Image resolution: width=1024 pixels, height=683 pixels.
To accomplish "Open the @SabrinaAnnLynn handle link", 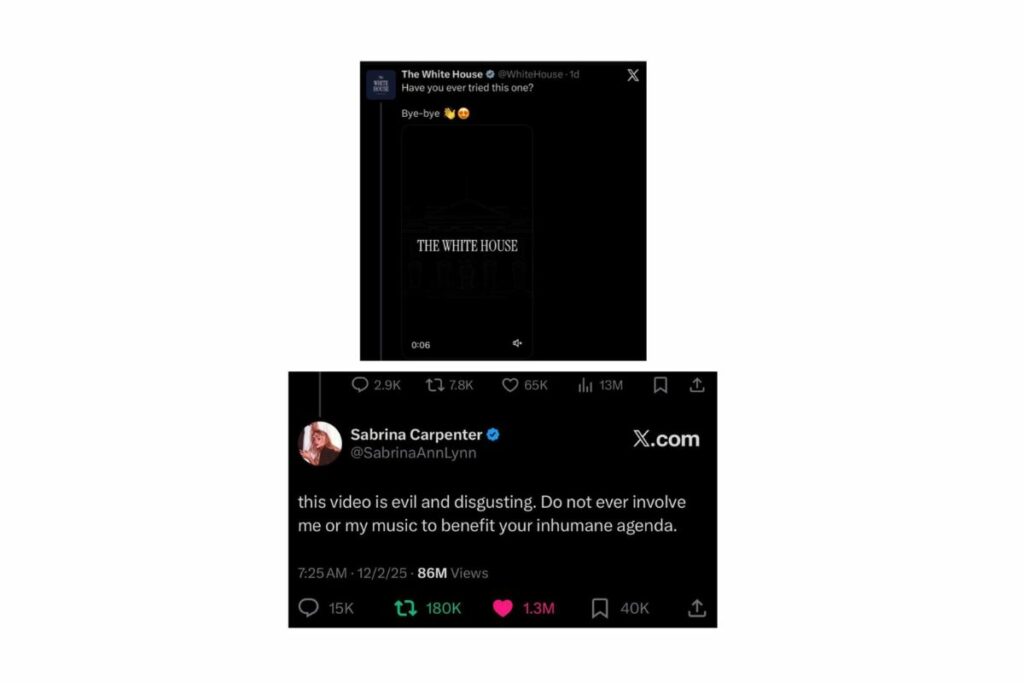I will point(413,453).
